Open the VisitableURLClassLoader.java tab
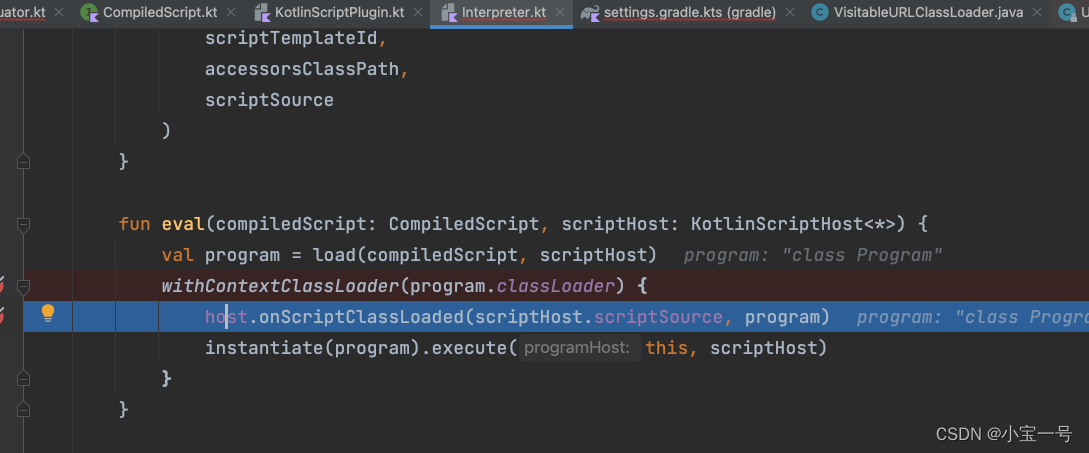Screen dimensions: 1089x453 [x=928, y=12]
